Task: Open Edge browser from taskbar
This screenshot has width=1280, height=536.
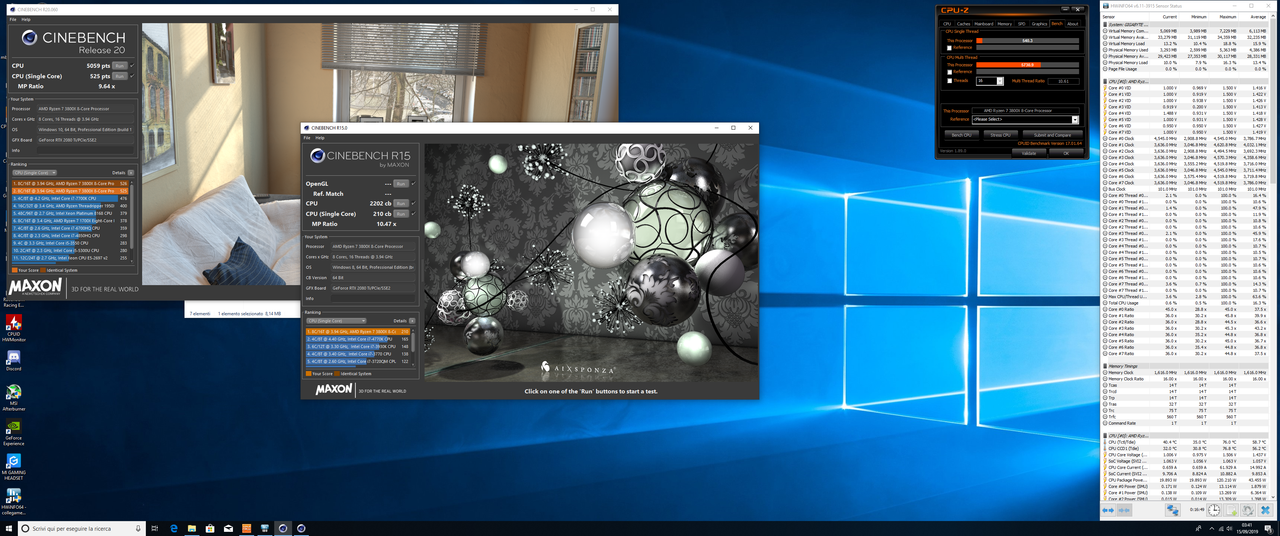Action: tap(174, 528)
